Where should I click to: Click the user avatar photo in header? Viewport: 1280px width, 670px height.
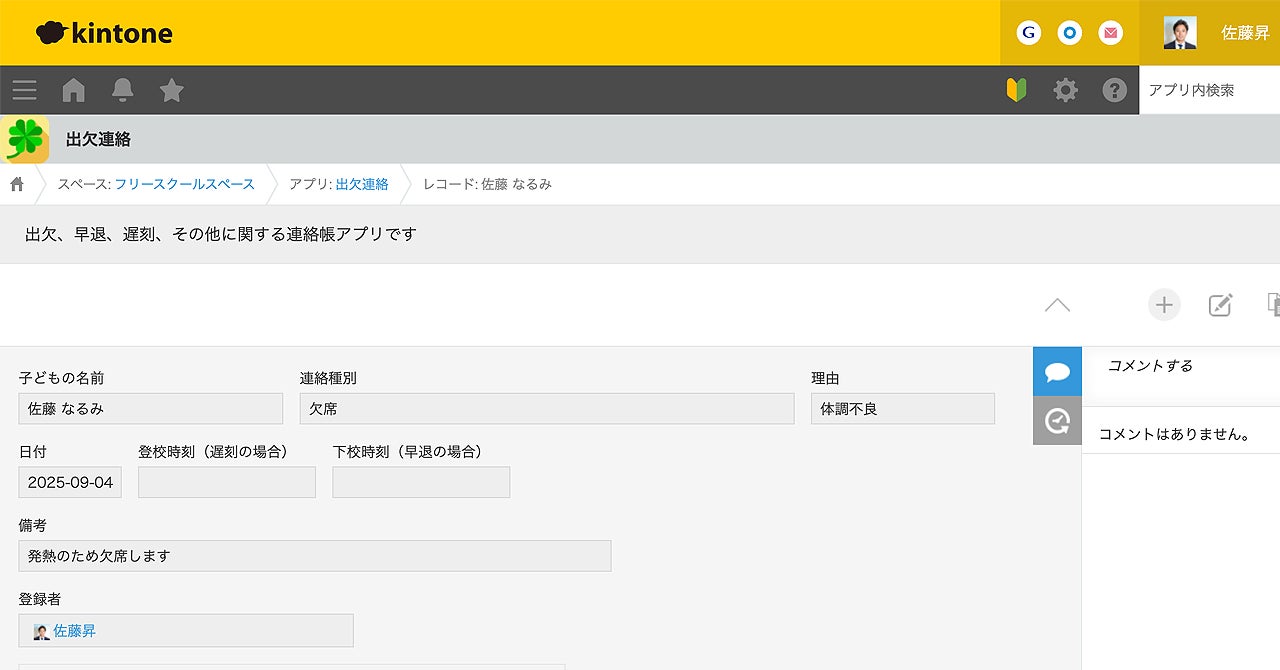coord(1180,33)
